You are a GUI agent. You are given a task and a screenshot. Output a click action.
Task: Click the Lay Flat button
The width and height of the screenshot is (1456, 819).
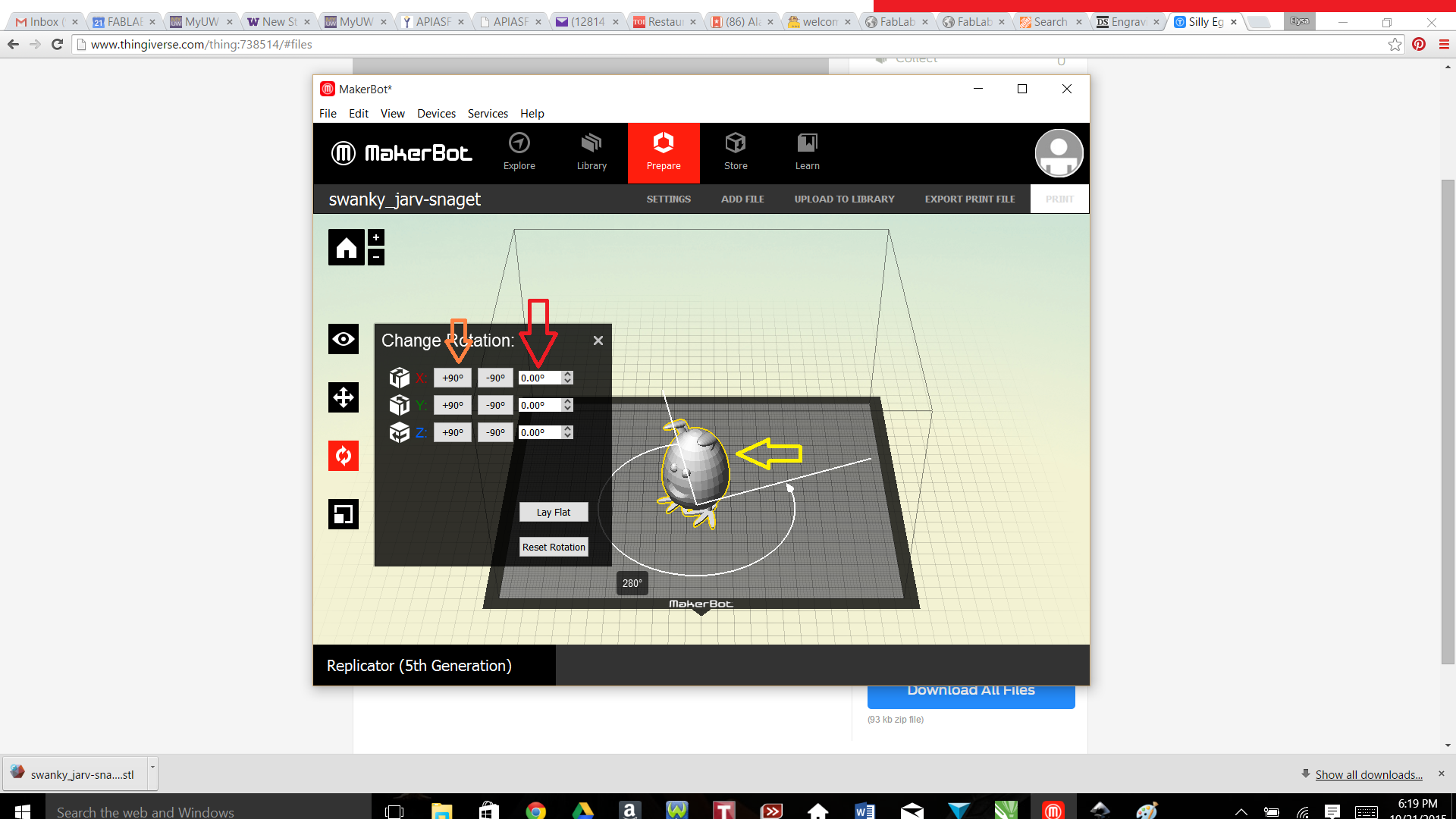coord(553,512)
